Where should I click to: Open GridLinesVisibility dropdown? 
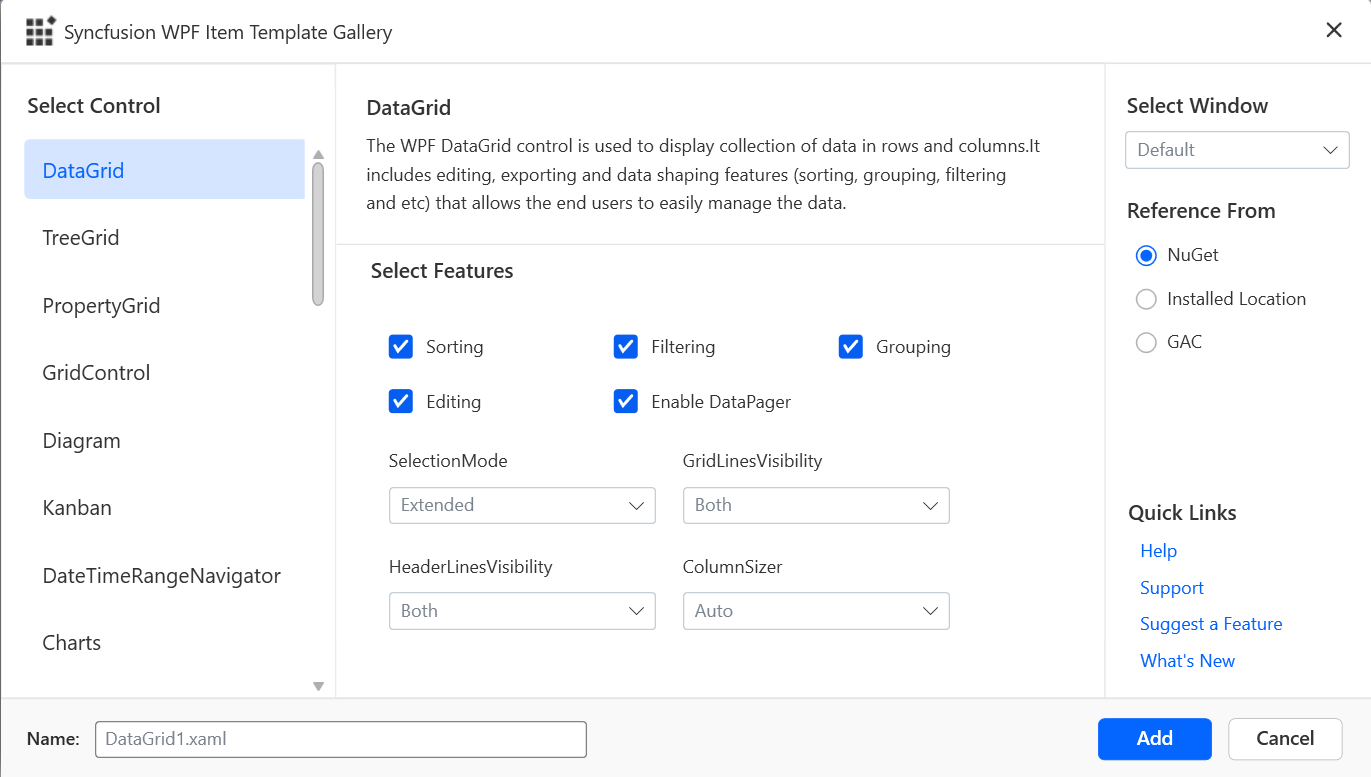[x=816, y=505]
